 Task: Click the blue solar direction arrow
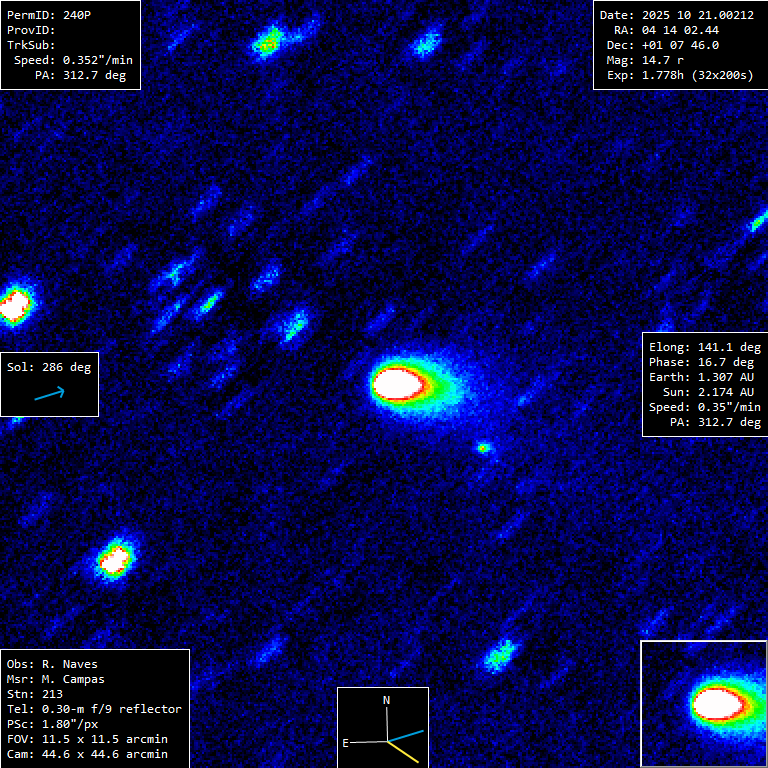49,394
